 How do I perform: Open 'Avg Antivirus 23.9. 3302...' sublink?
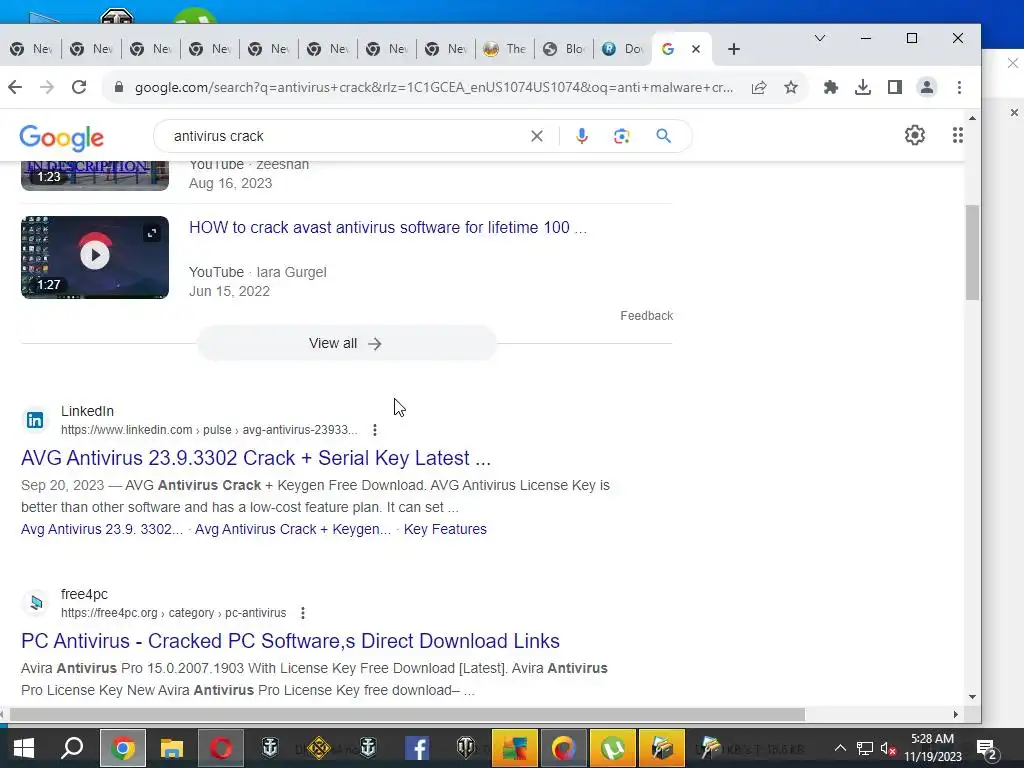[102, 529]
